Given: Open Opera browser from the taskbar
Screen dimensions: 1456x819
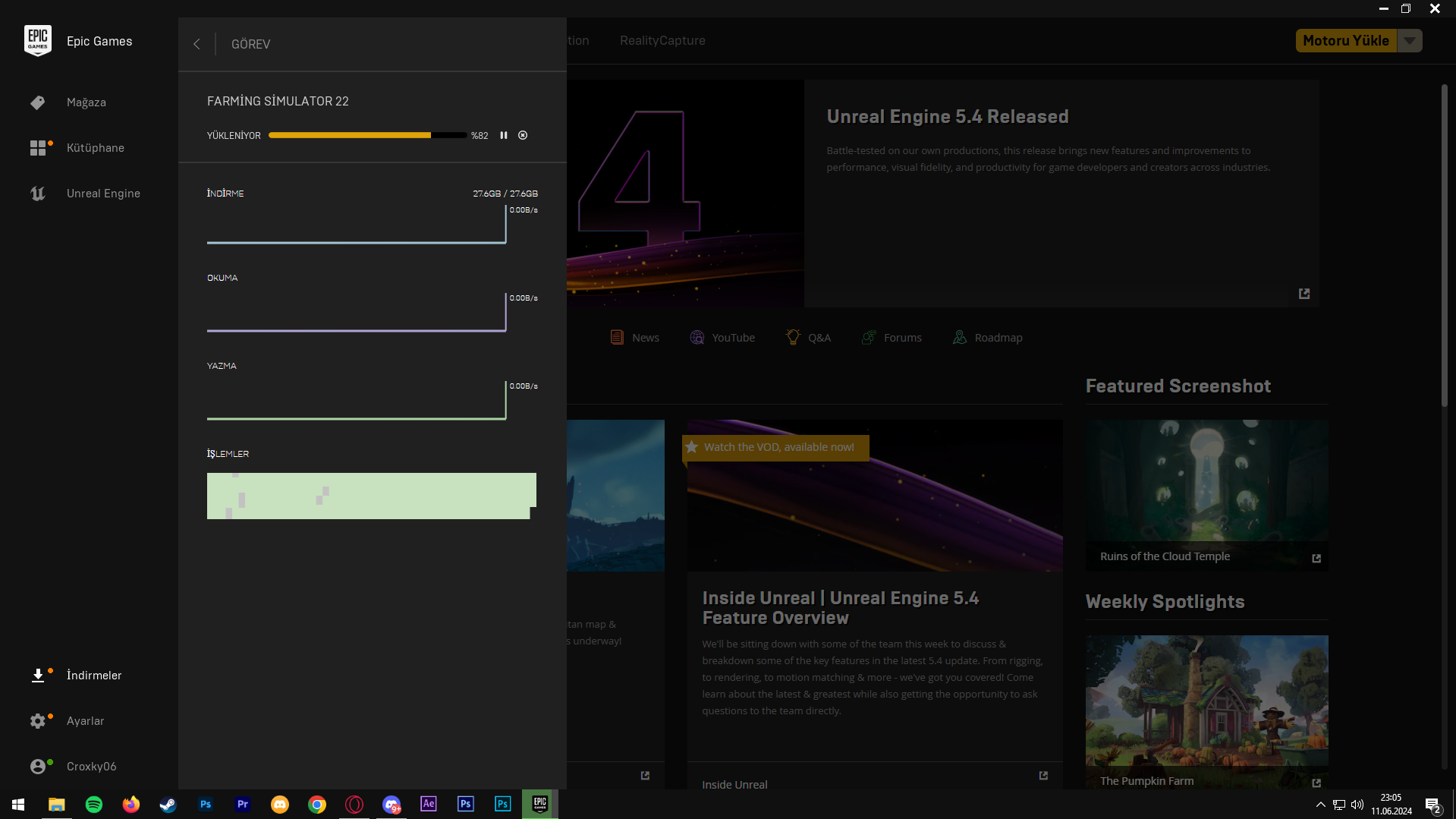Looking at the screenshot, I should pyautogui.click(x=354, y=805).
